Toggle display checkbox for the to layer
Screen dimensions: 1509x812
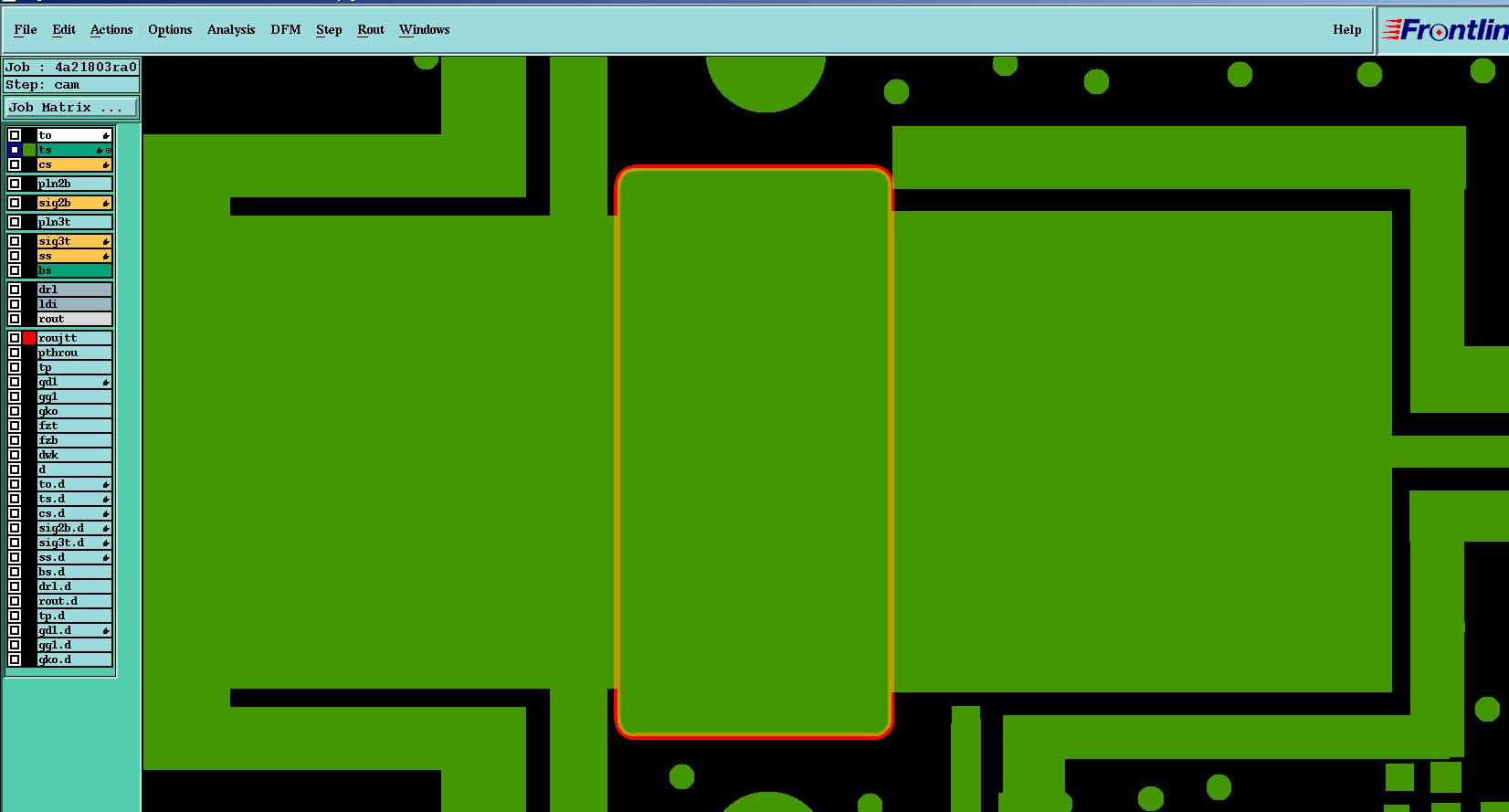pos(15,135)
